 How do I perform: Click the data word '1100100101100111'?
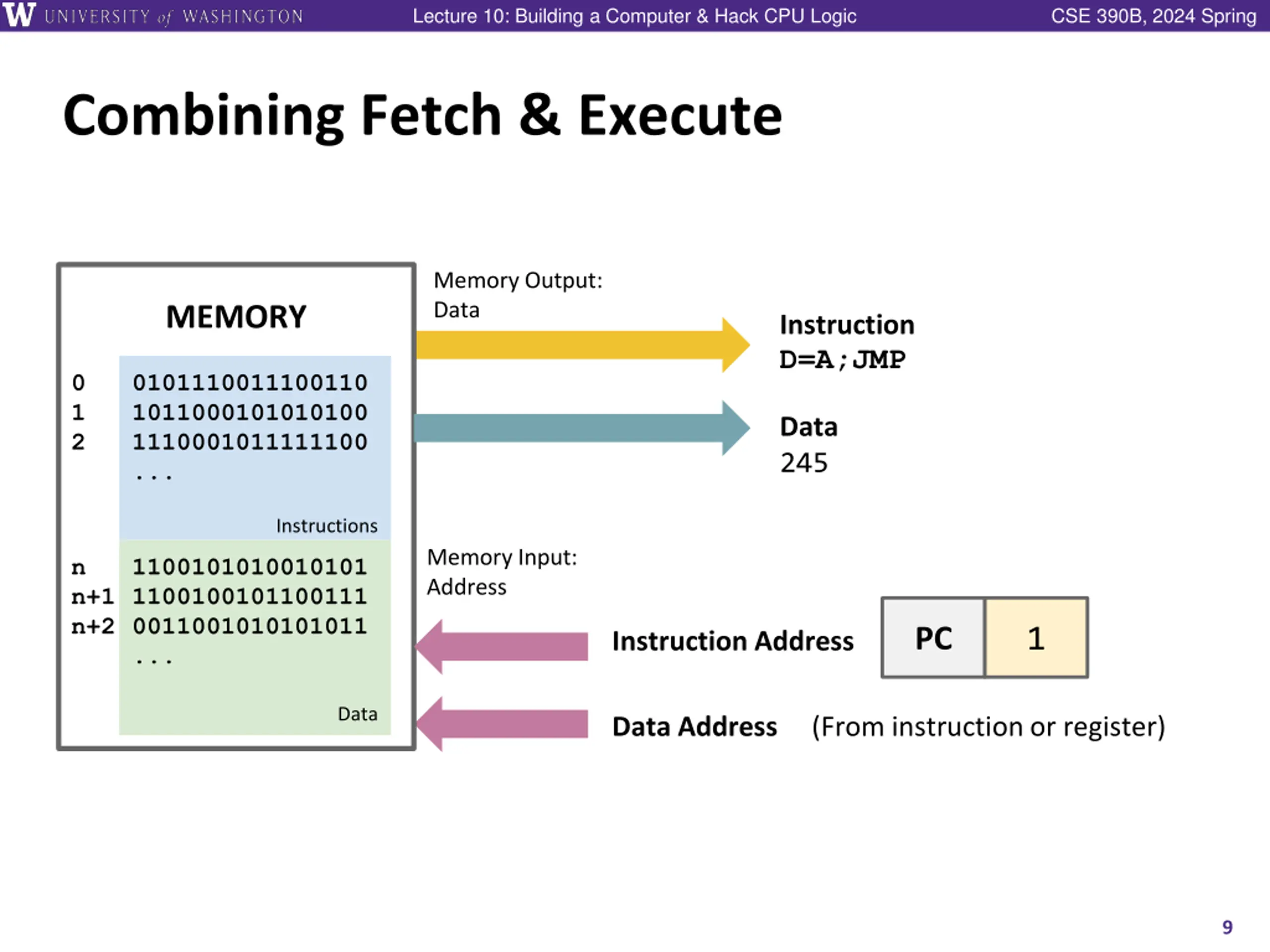pyautogui.click(x=250, y=596)
